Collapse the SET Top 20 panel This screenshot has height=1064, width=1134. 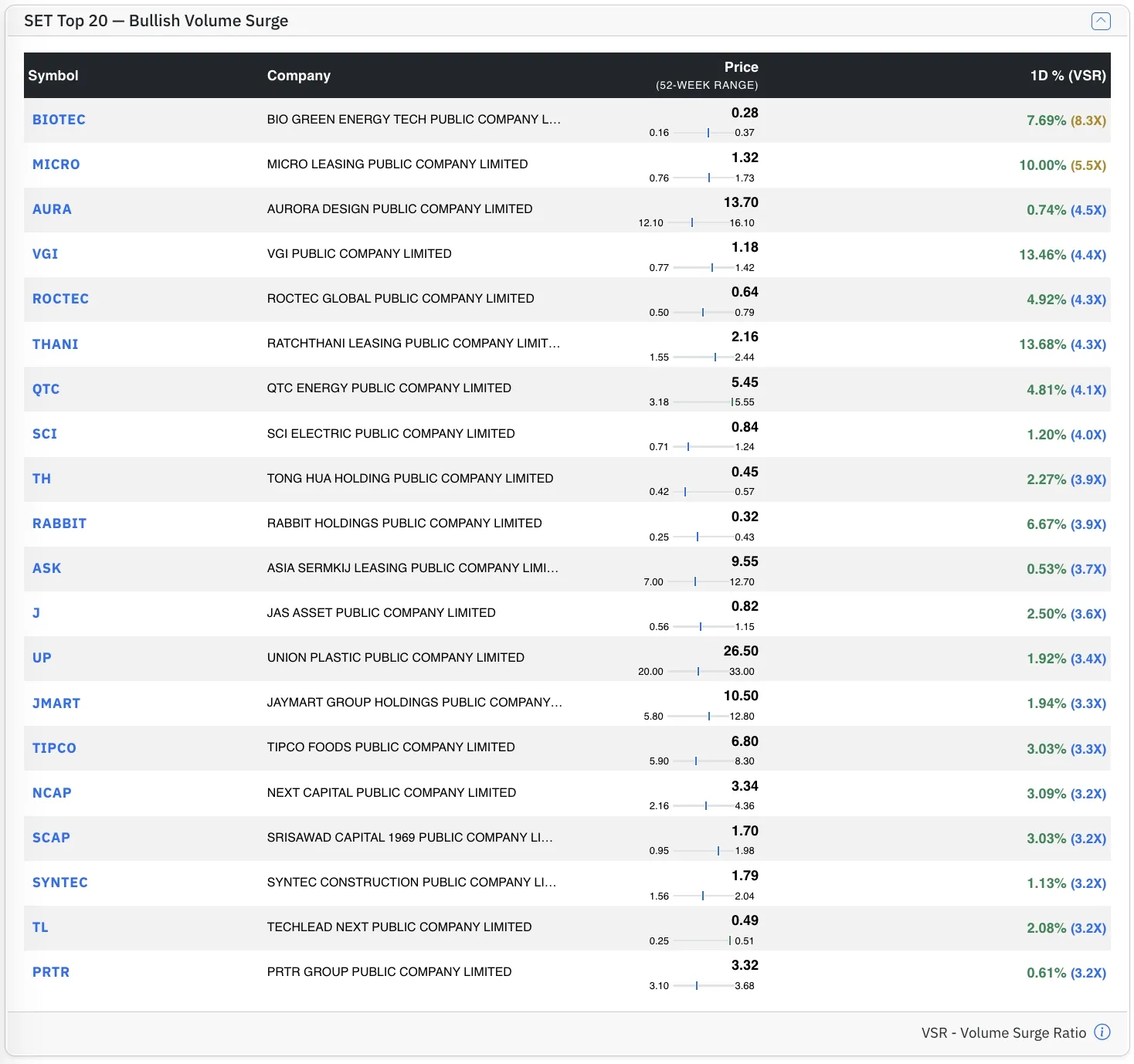[1101, 21]
